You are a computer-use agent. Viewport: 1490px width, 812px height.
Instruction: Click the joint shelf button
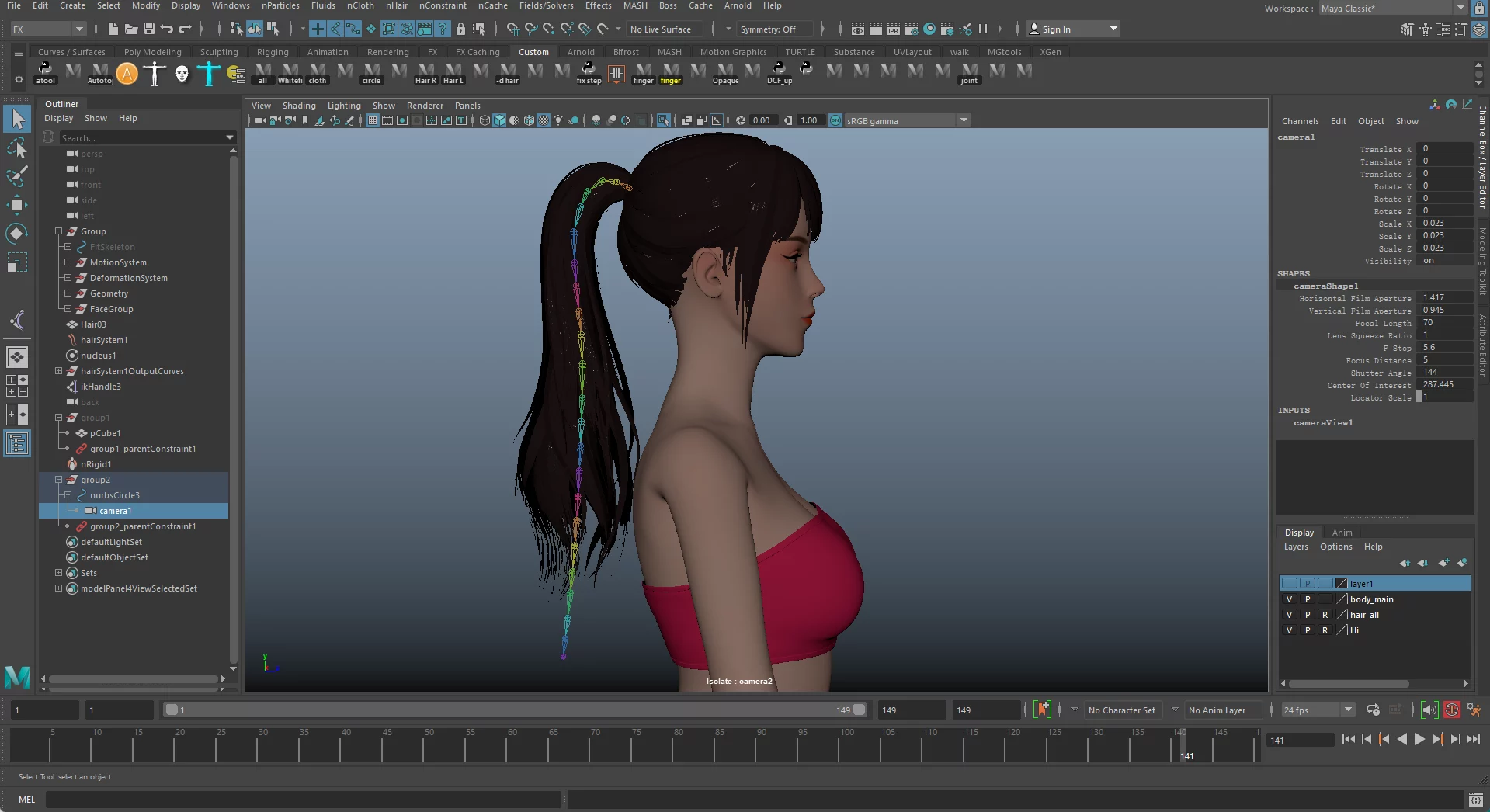(969, 73)
